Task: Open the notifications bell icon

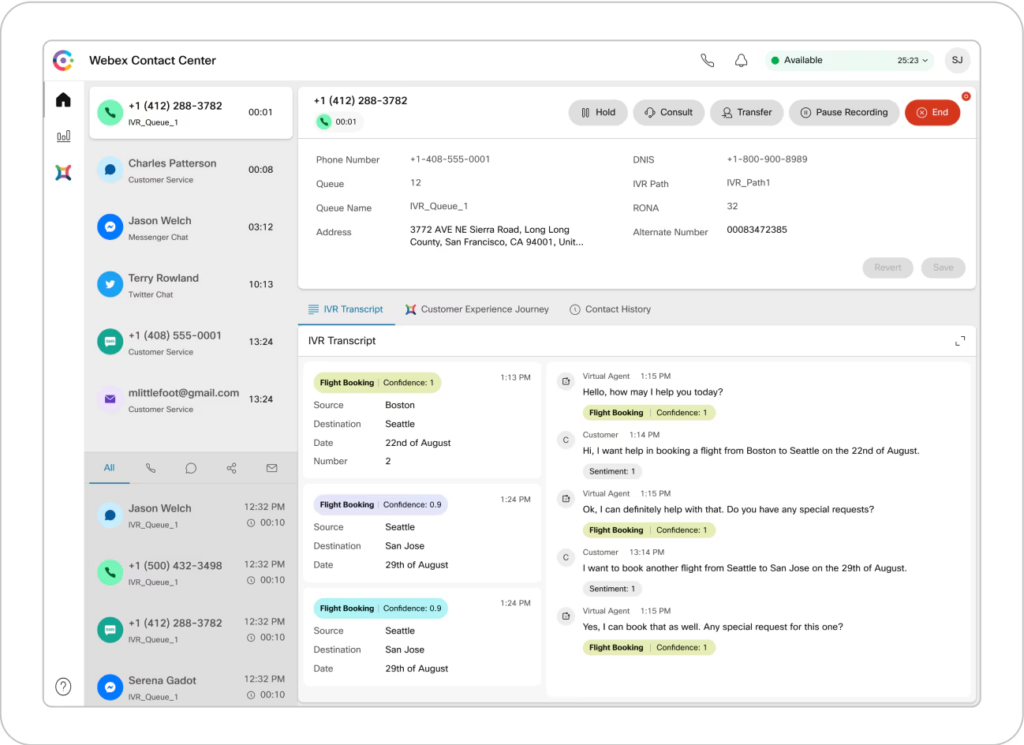Action: (x=741, y=61)
